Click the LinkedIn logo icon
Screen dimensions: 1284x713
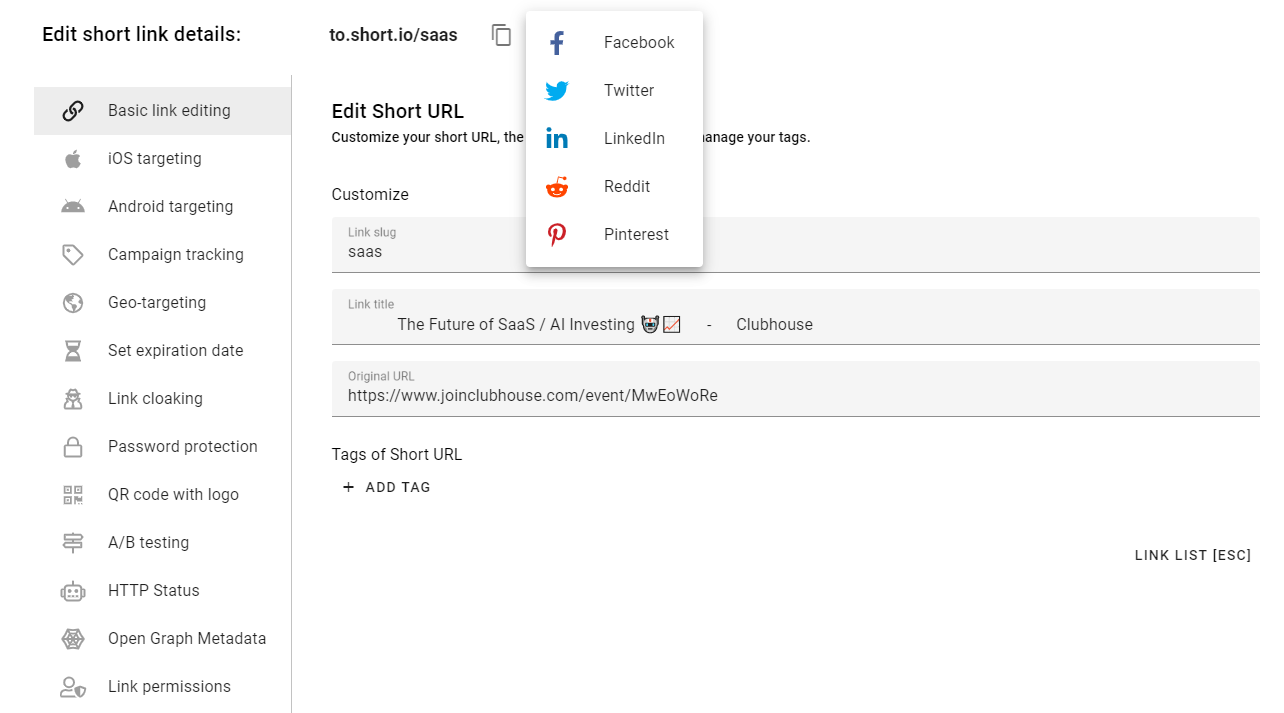coord(557,139)
